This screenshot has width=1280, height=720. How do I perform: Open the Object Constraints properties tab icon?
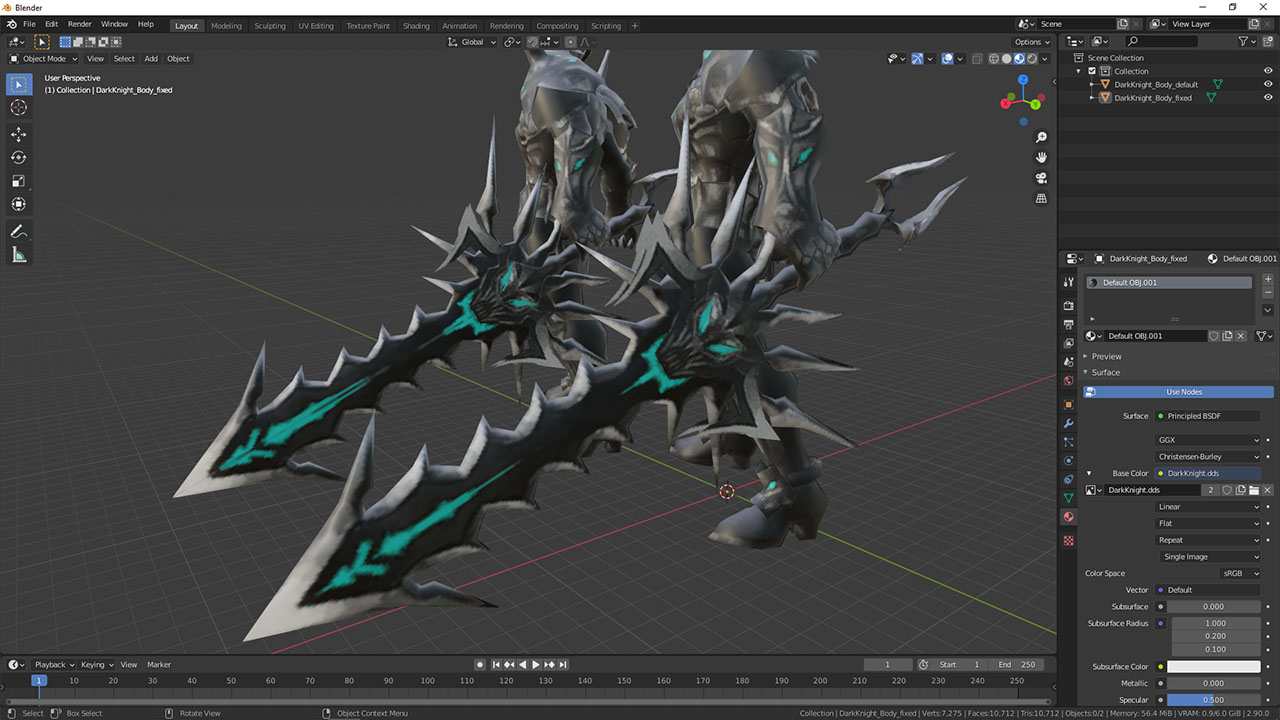point(1068,479)
